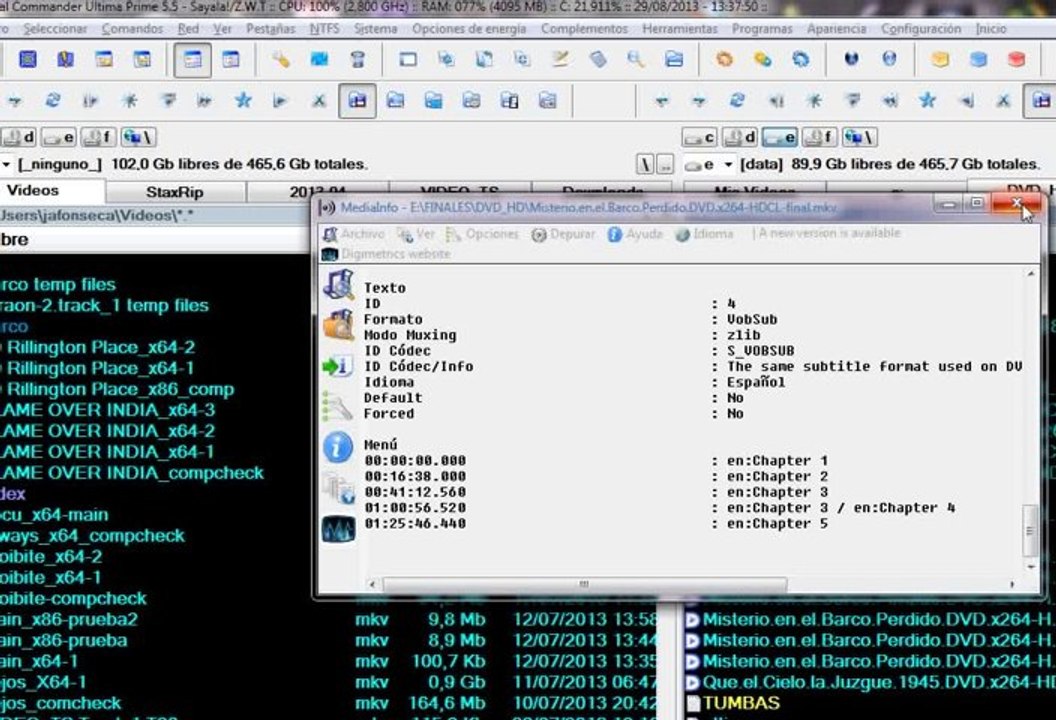Click the MediaInfo horizontal scrollbar thumb
This screenshot has height=720, width=1056.
tap(584, 584)
